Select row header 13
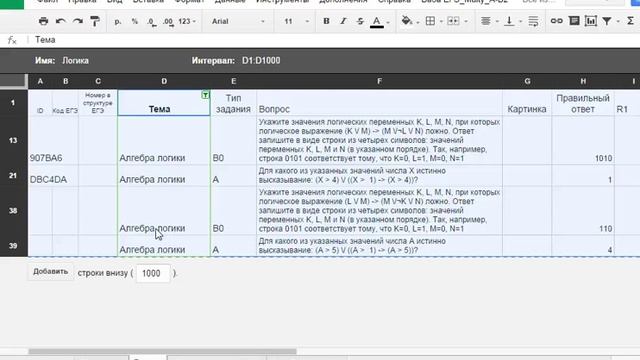The width and height of the screenshot is (640, 360). tap(13, 140)
